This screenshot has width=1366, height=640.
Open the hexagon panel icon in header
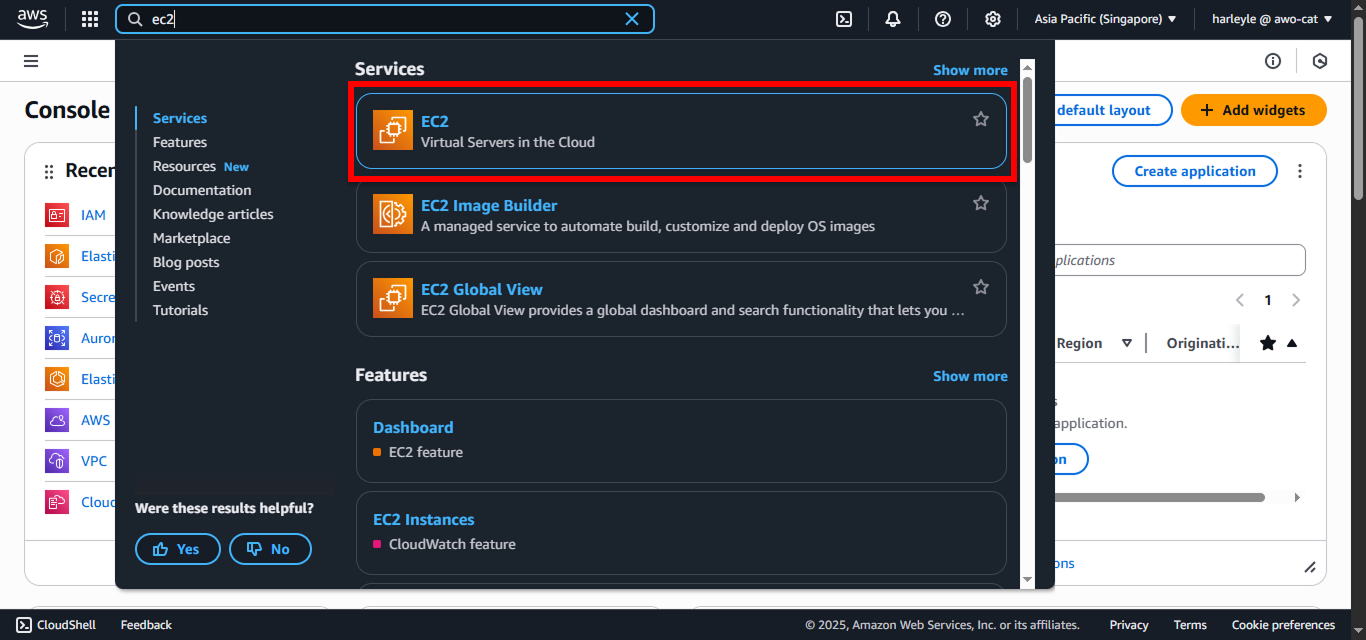point(1320,61)
